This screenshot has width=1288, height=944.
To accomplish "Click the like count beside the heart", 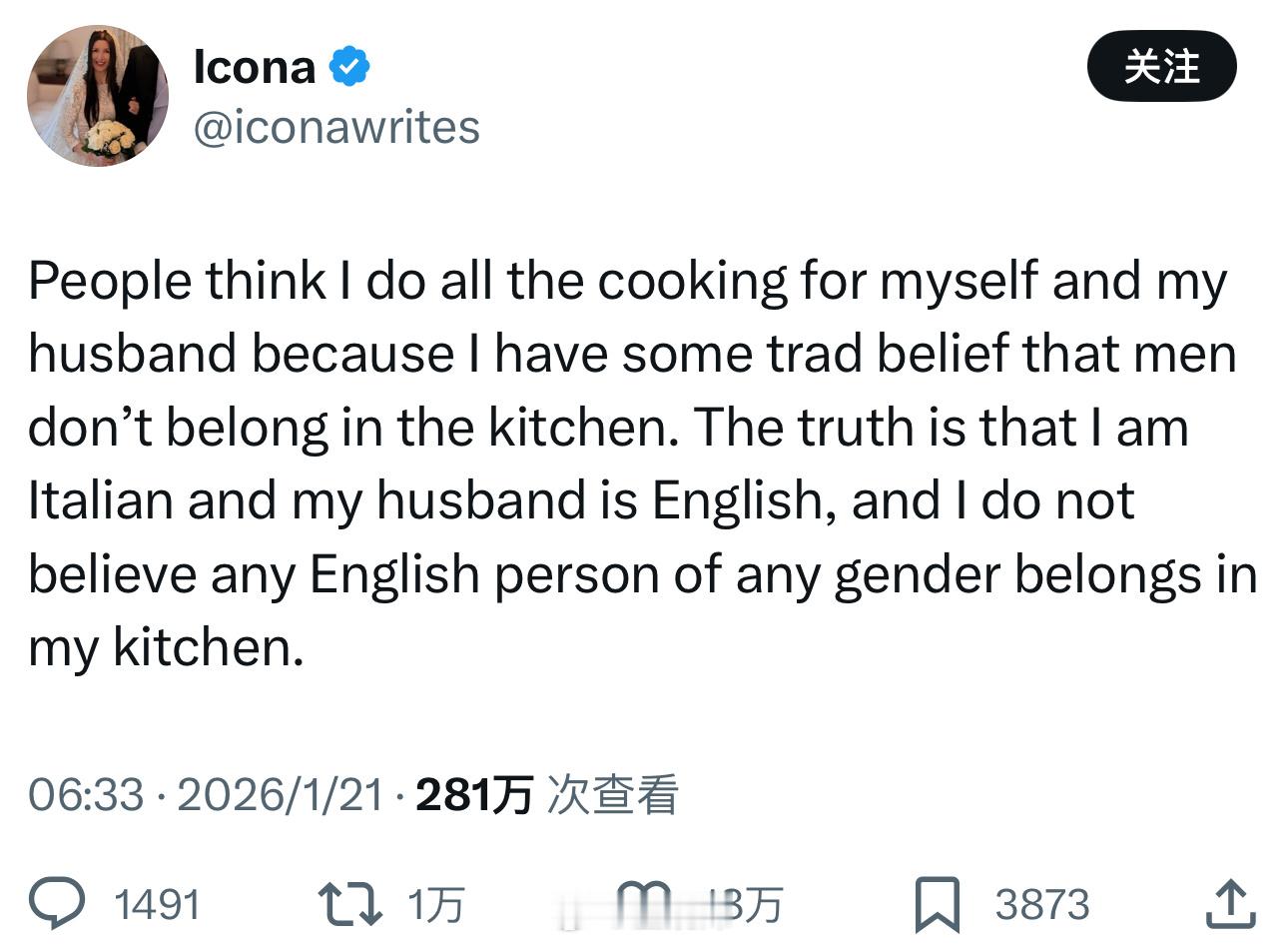I will coord(744,905).
